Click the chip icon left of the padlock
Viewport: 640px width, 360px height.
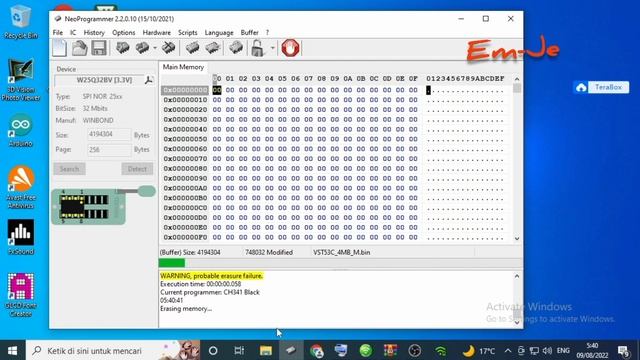[236, 48]
